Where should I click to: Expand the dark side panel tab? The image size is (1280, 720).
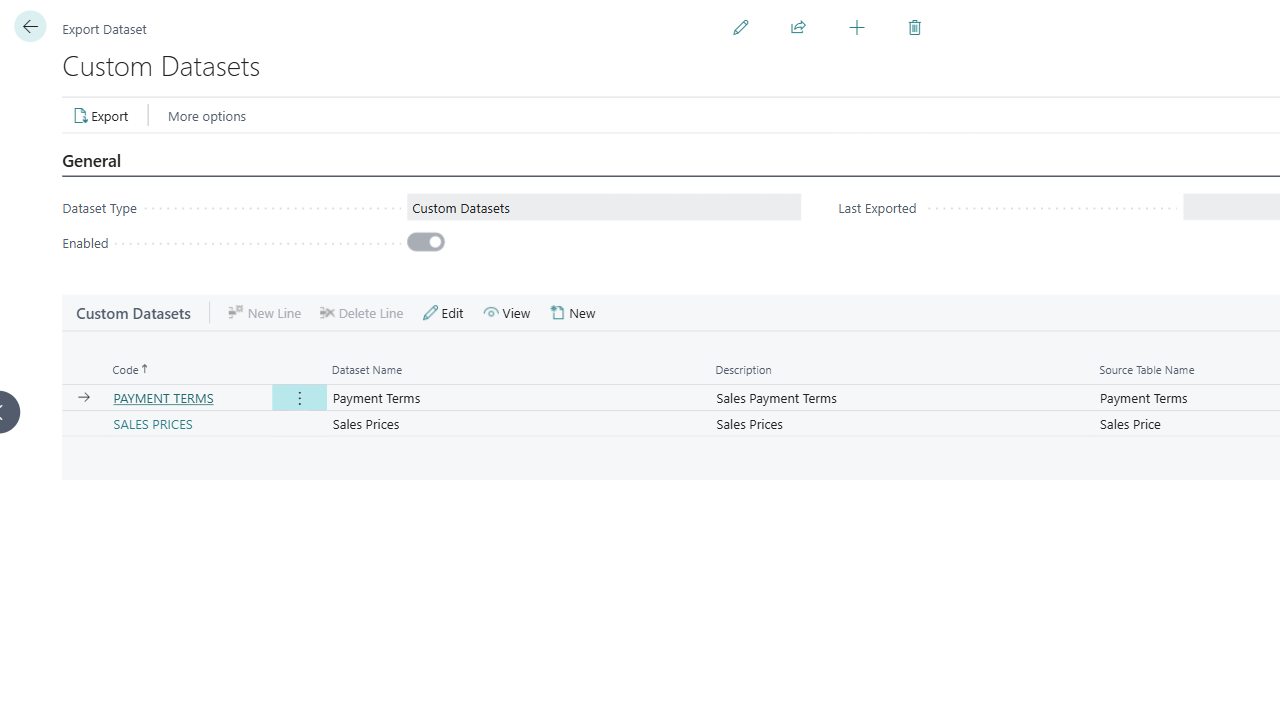pos(8,412)
